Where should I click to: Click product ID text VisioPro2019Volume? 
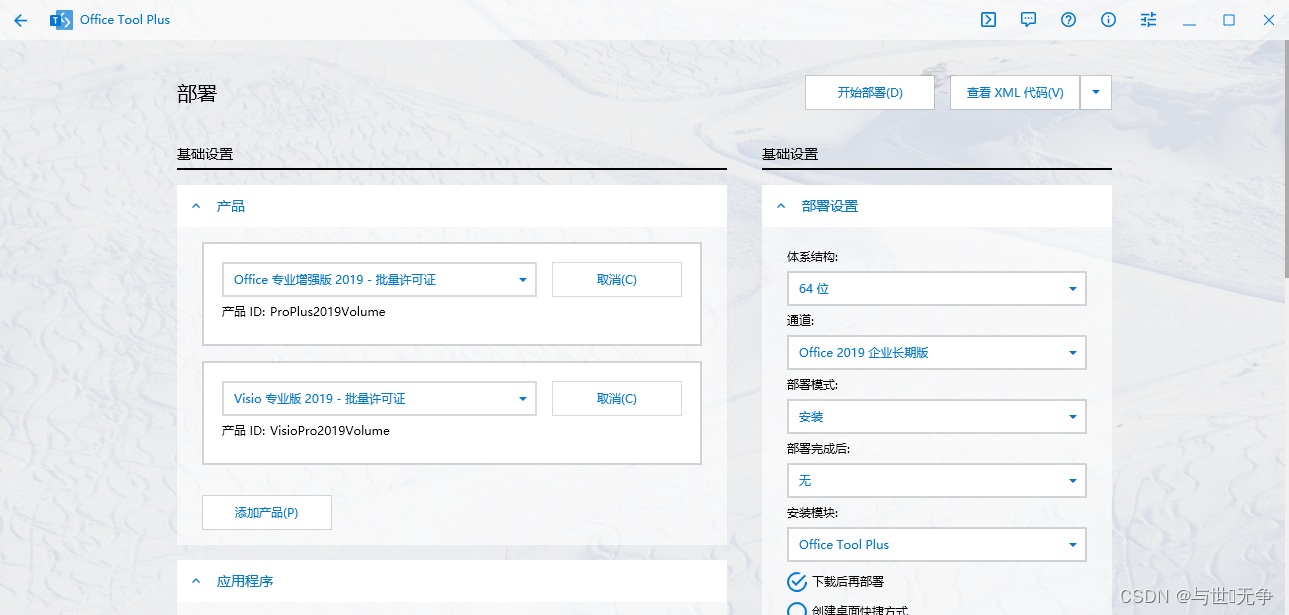330,431
